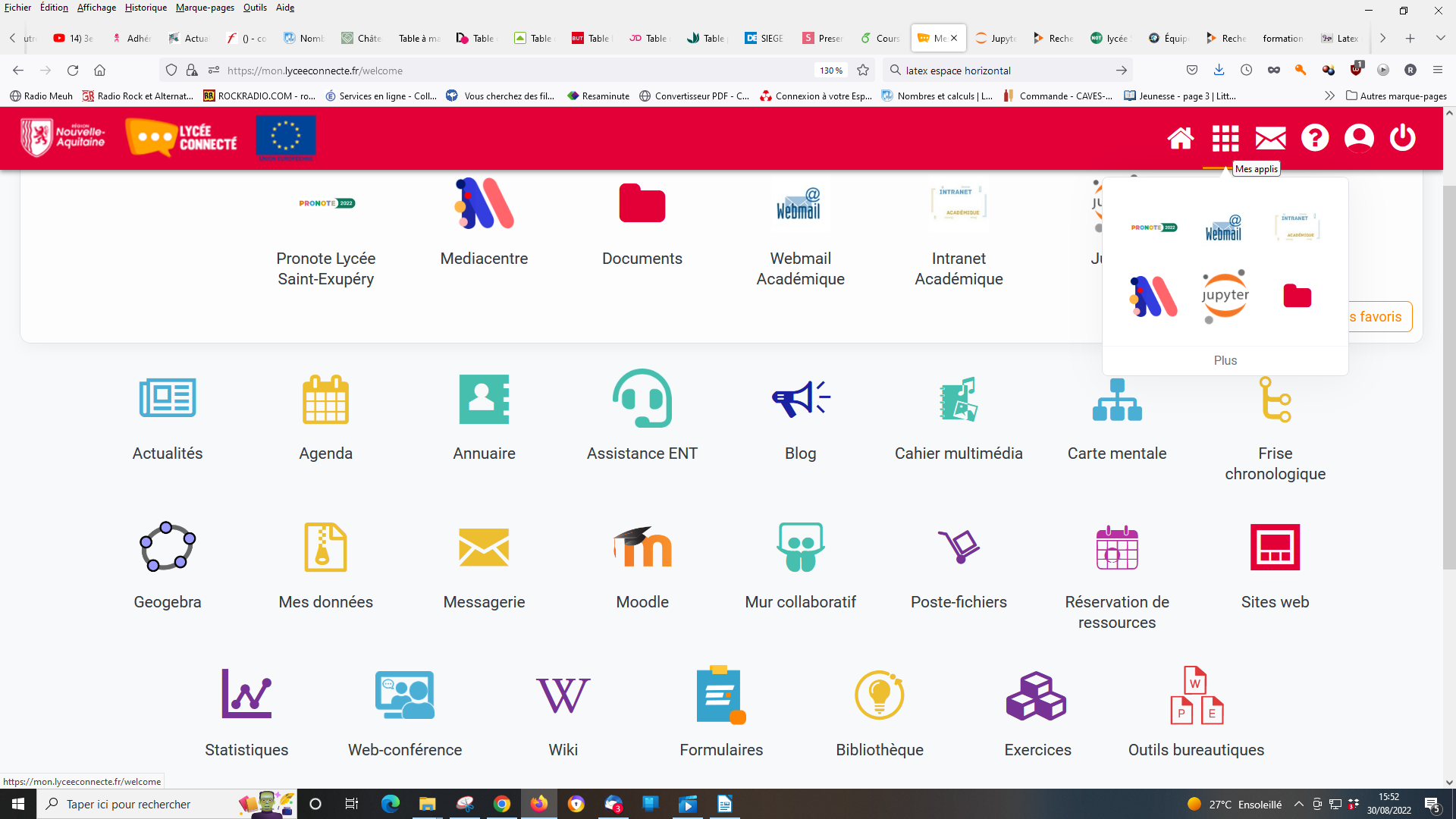Image resolution: width=1456 pixels, height=819 pixels.
Task: Click the 130% zoom level indicator
Action: coord(830,71)
